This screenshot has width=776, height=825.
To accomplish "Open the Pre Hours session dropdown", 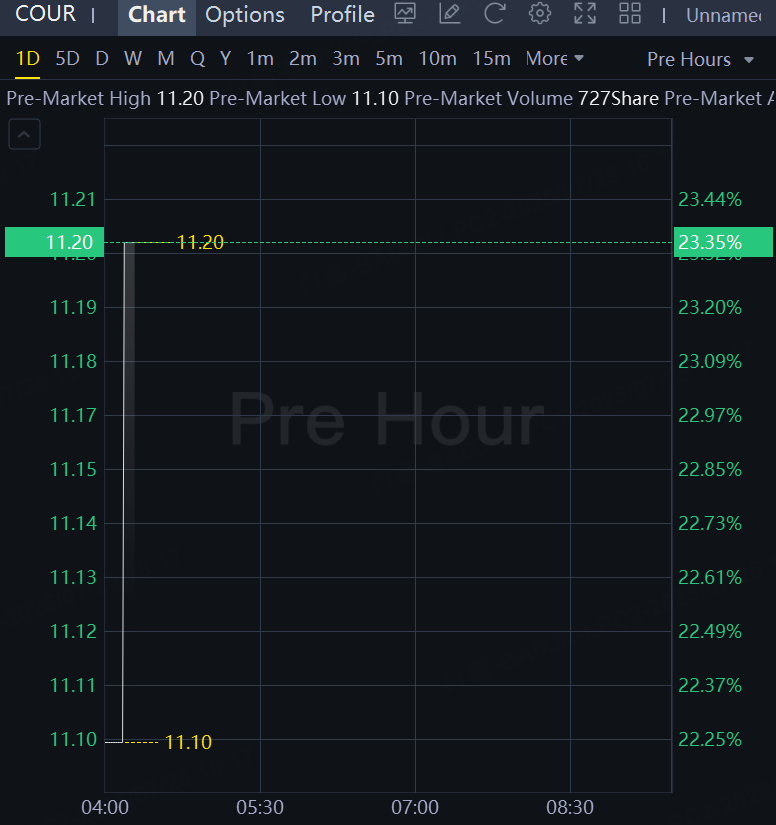I will coord(700,59).
